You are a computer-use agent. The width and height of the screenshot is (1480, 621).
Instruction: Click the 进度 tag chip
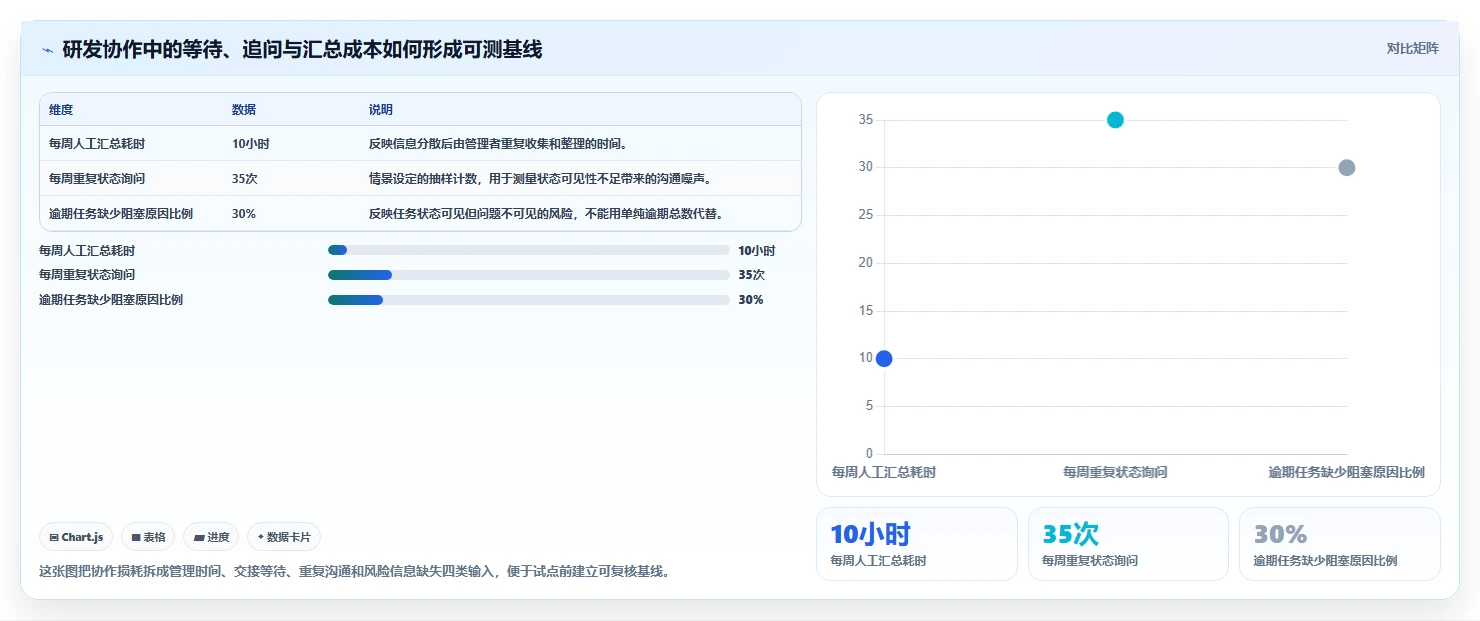point(211,537)
